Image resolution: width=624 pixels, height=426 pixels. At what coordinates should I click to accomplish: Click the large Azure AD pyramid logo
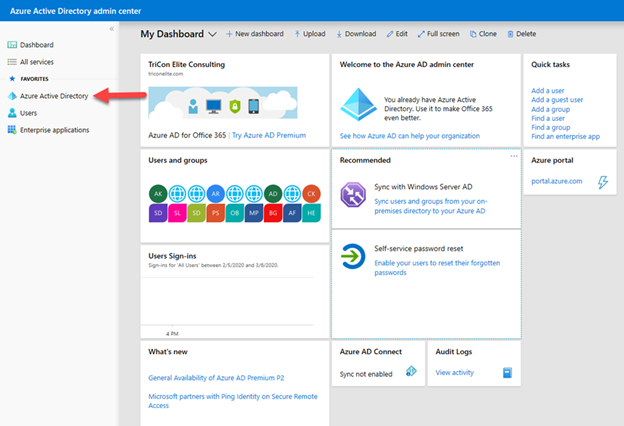click(358, 104)
